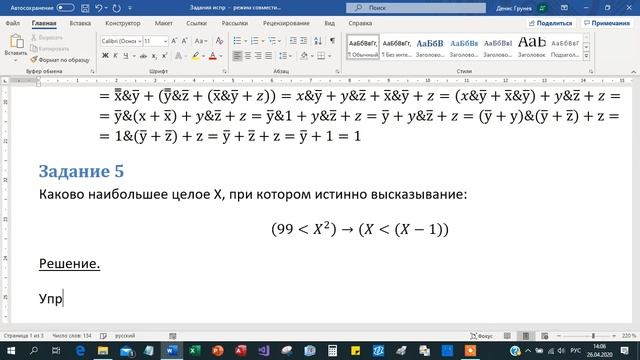Center-align the paragraph

248,56
